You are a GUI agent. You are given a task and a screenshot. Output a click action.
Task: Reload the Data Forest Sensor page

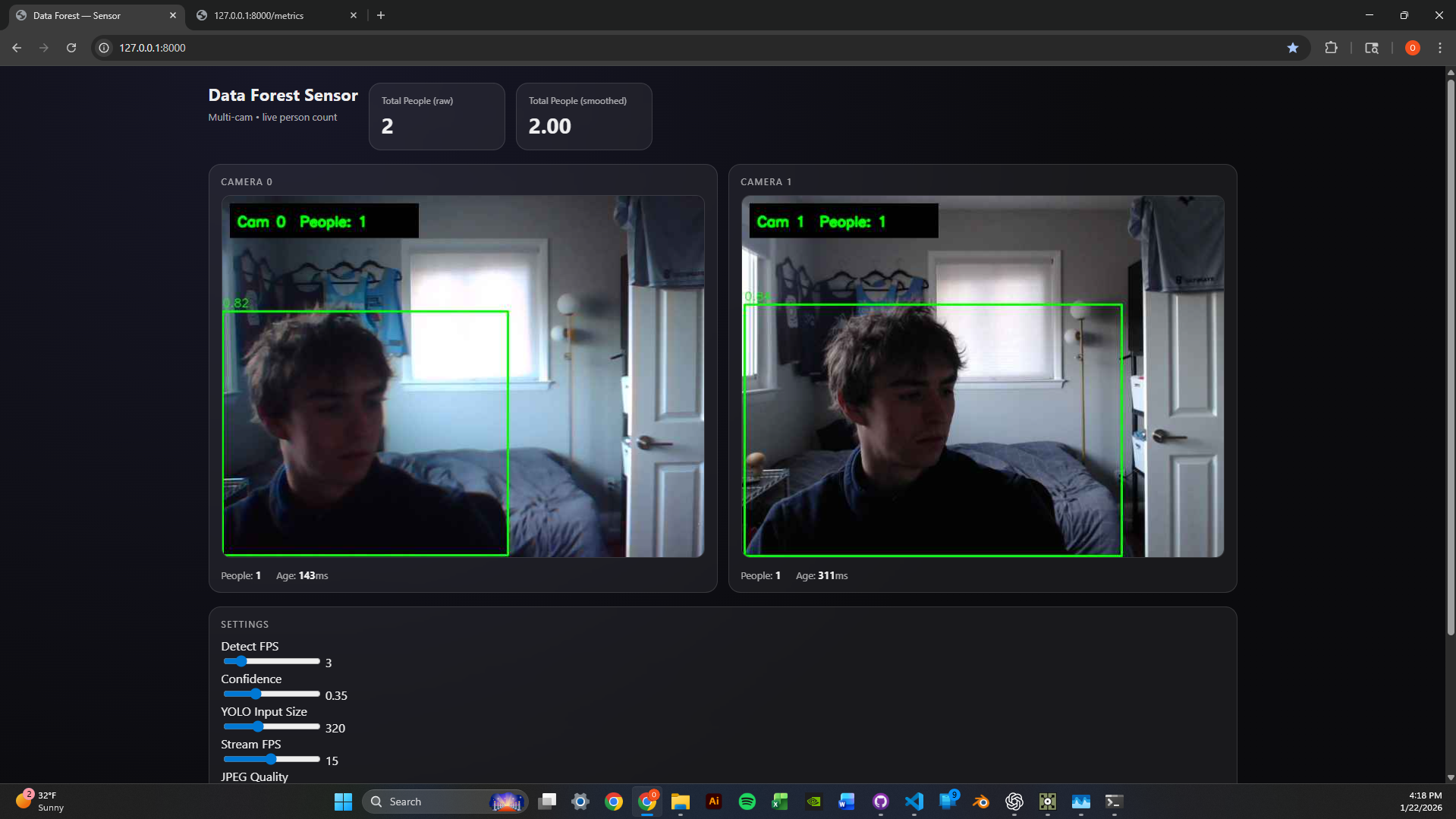coord(71,48)
